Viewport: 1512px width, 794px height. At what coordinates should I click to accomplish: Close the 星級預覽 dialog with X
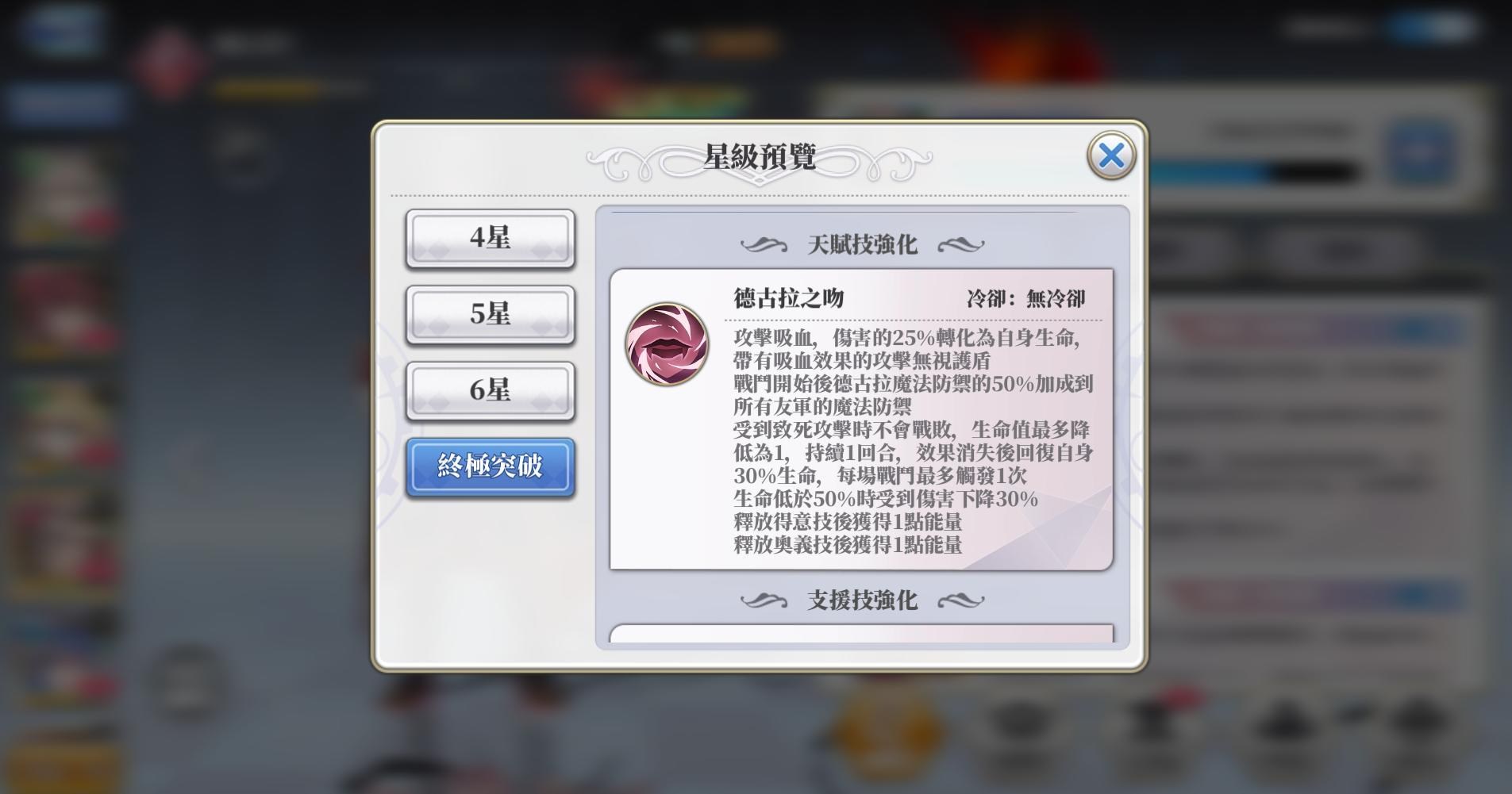1111,155
